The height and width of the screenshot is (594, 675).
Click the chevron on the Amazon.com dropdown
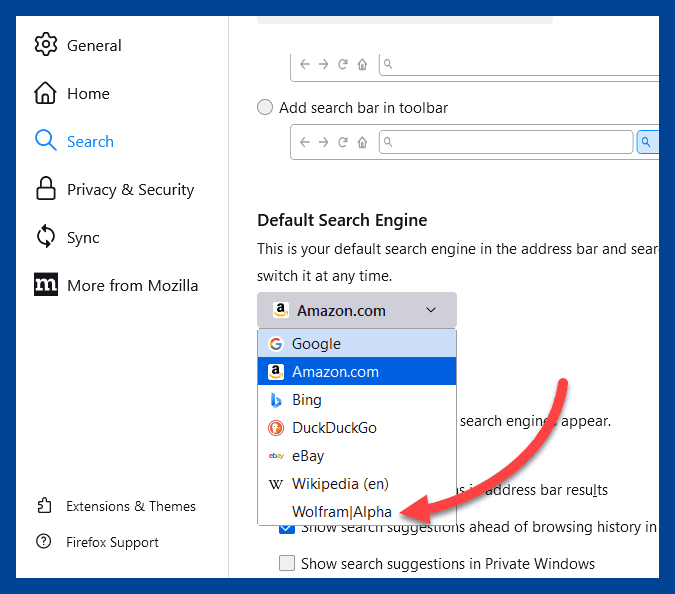(431, 310)
